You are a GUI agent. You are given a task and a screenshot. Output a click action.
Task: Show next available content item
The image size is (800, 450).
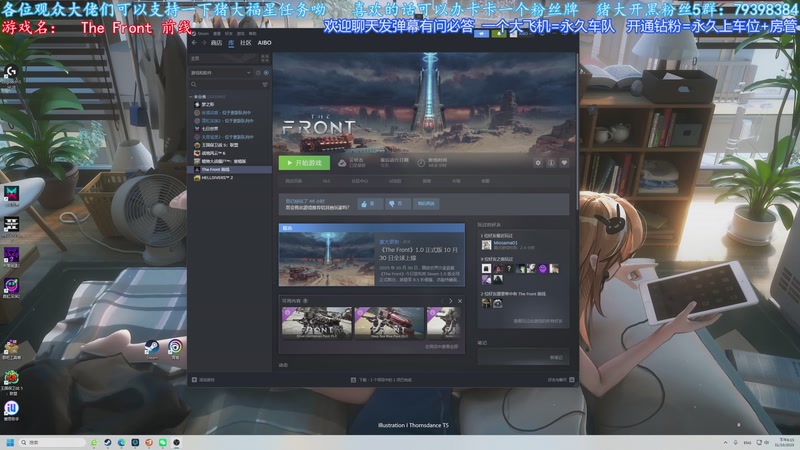point(451,301)
